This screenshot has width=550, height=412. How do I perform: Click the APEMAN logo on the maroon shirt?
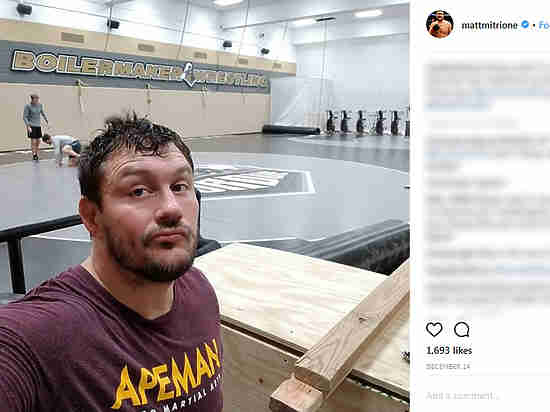168,376
